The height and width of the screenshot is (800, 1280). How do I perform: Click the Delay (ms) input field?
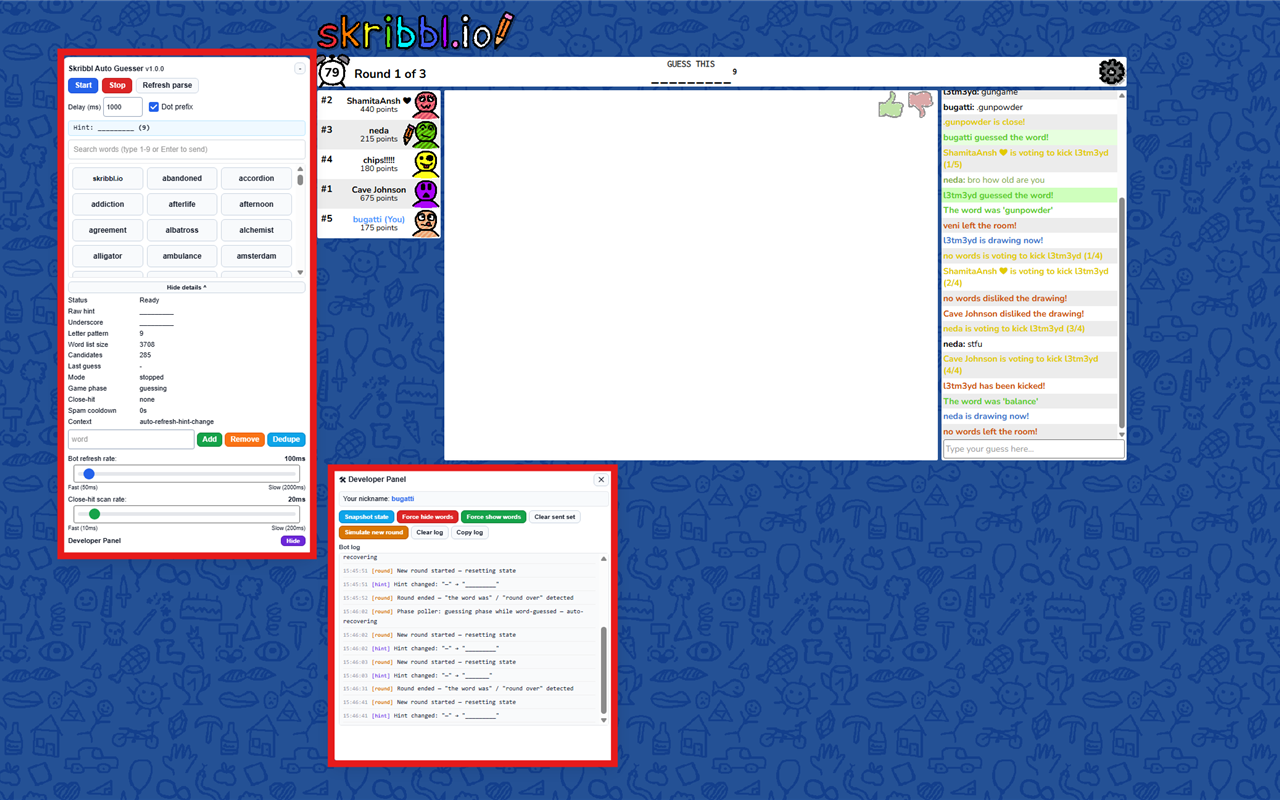(x=123, y=107)
